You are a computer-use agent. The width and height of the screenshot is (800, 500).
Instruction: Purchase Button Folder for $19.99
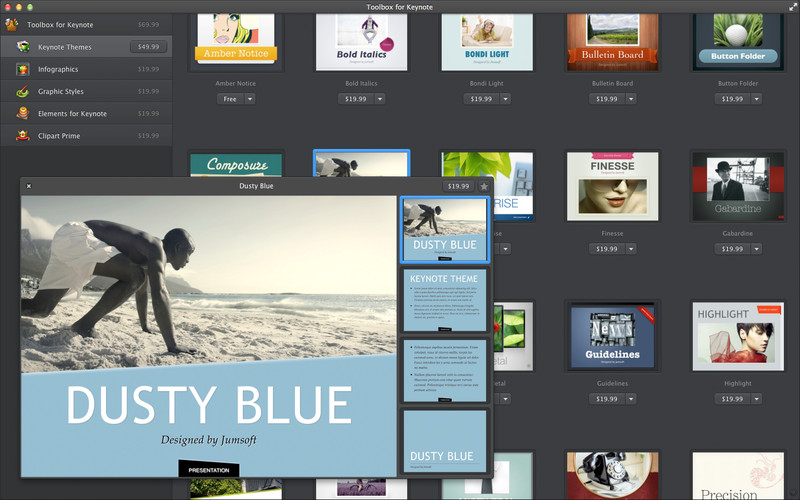pyautogui.click(x=732, y=99)
